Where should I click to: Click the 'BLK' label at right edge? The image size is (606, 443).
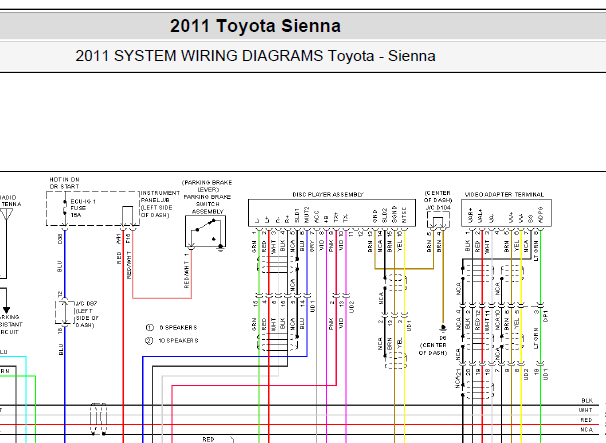[x=587, y=400]
